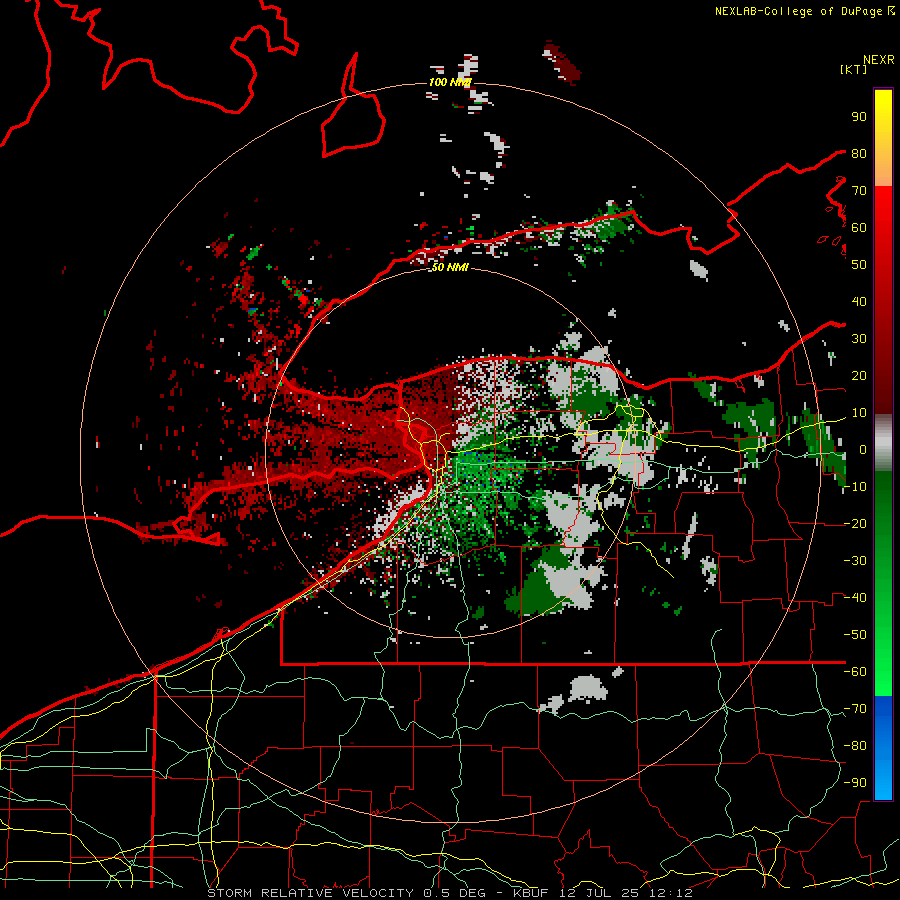Click the positive 20 value on the velocity scale
Image resolution: width=900 pixels, height=900 pixels.
[859, 375]
